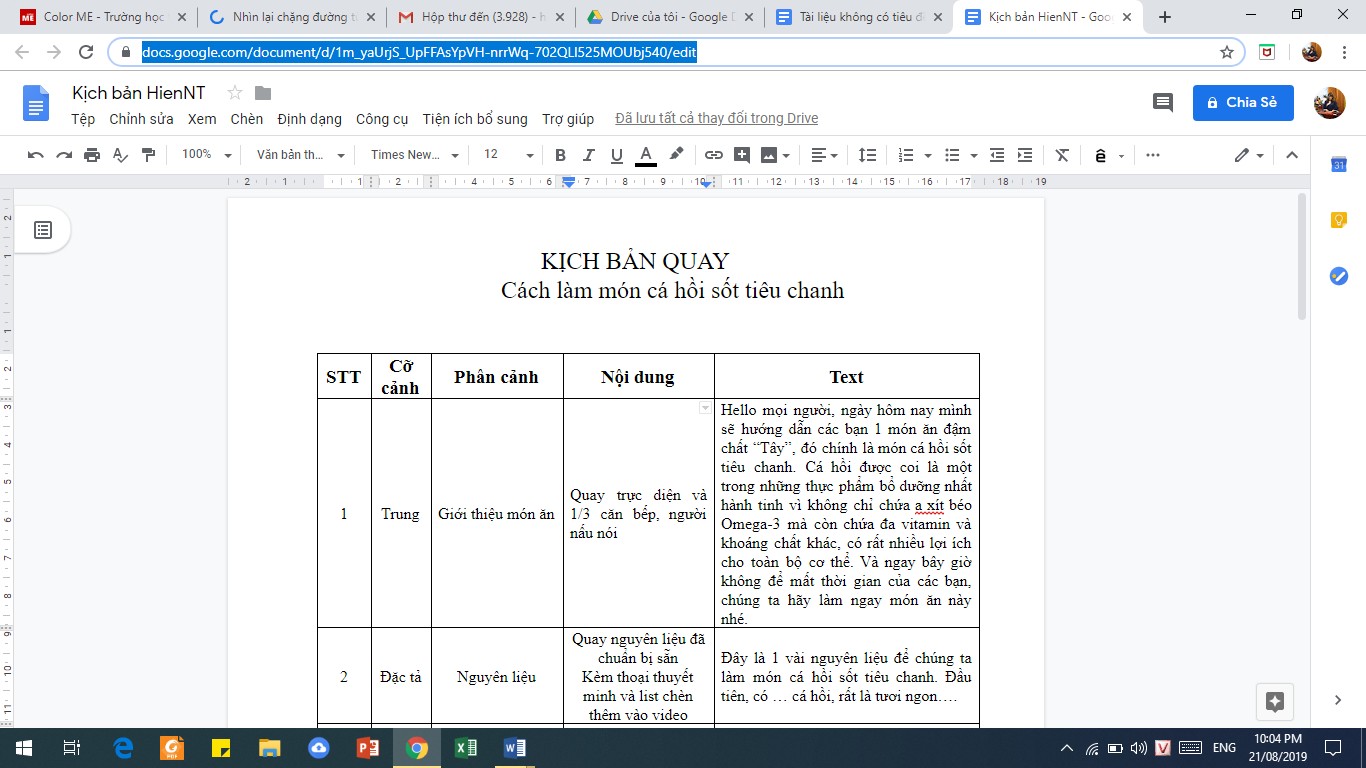
Task: Open the line spacing options
Action: click(867, 155)
